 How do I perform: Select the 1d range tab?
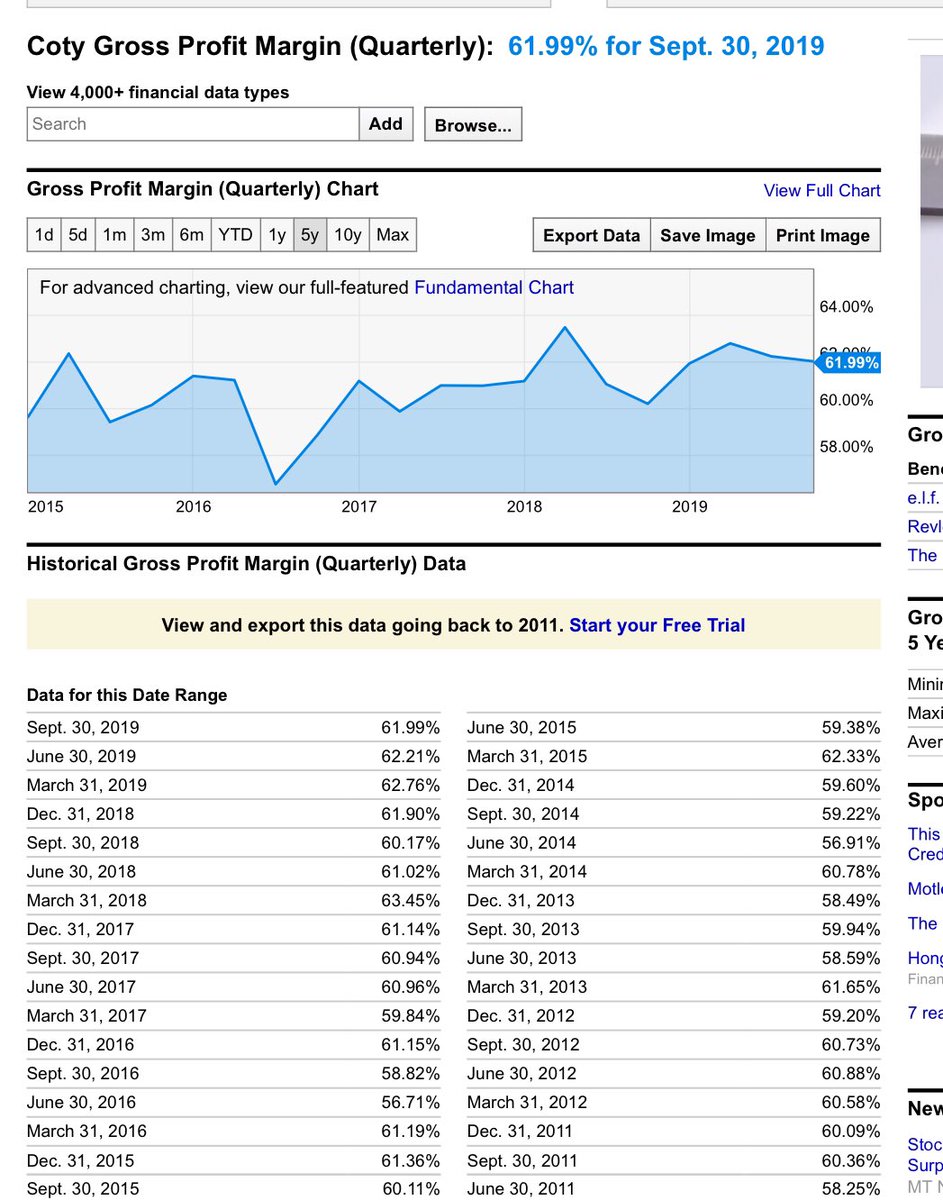point(44,235)
